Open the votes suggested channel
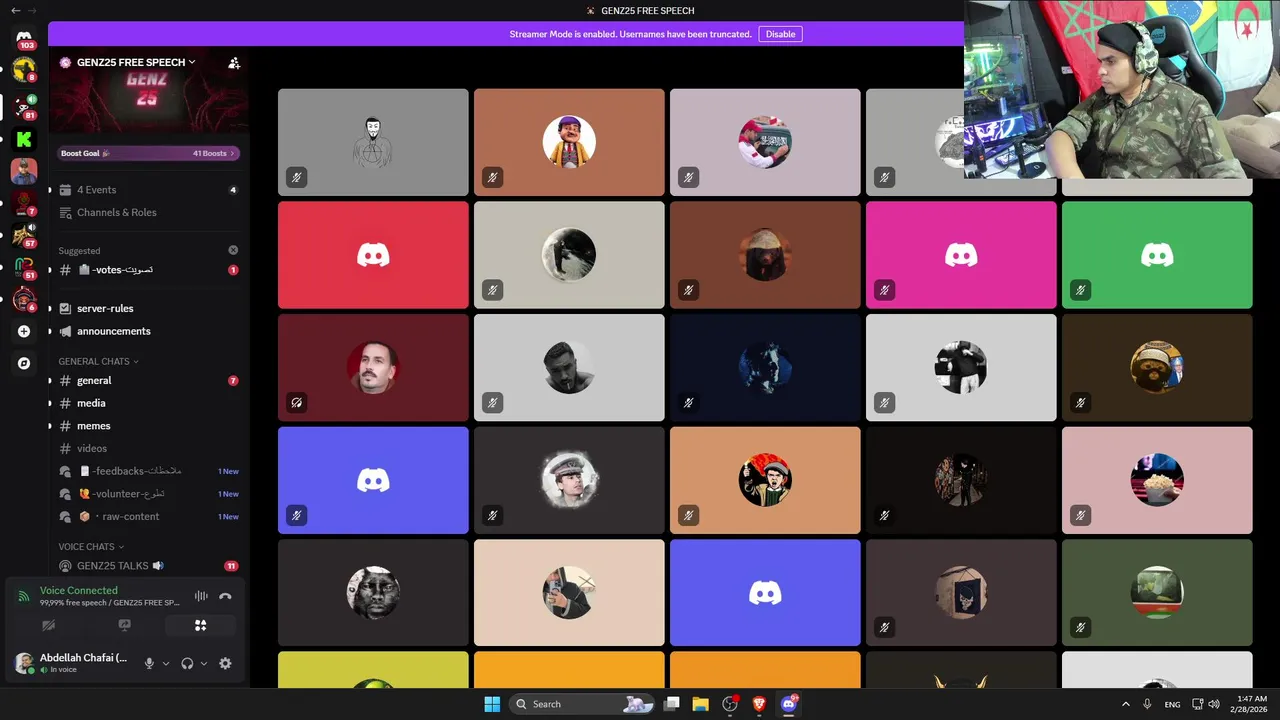 (x=148, y=270)
